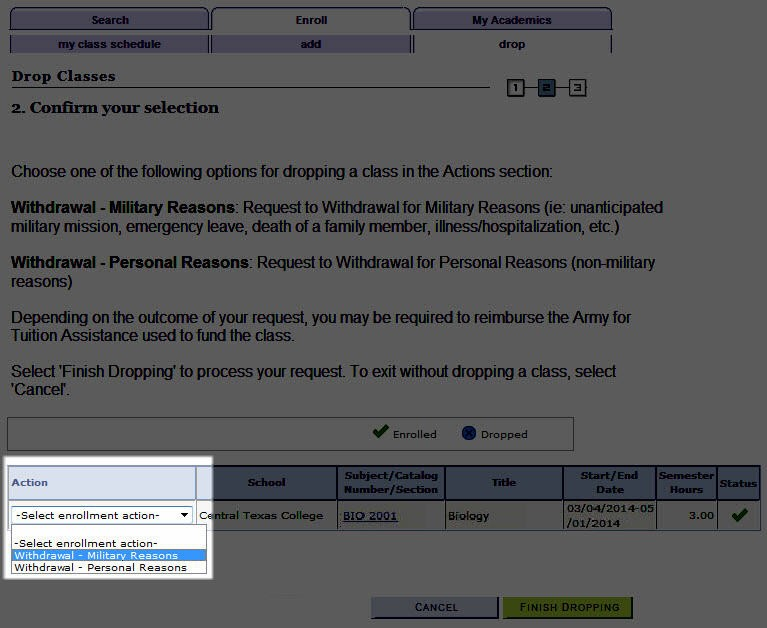The image size is (767, 628).
Task: Click the Title column header
Action: click(504, 483)
